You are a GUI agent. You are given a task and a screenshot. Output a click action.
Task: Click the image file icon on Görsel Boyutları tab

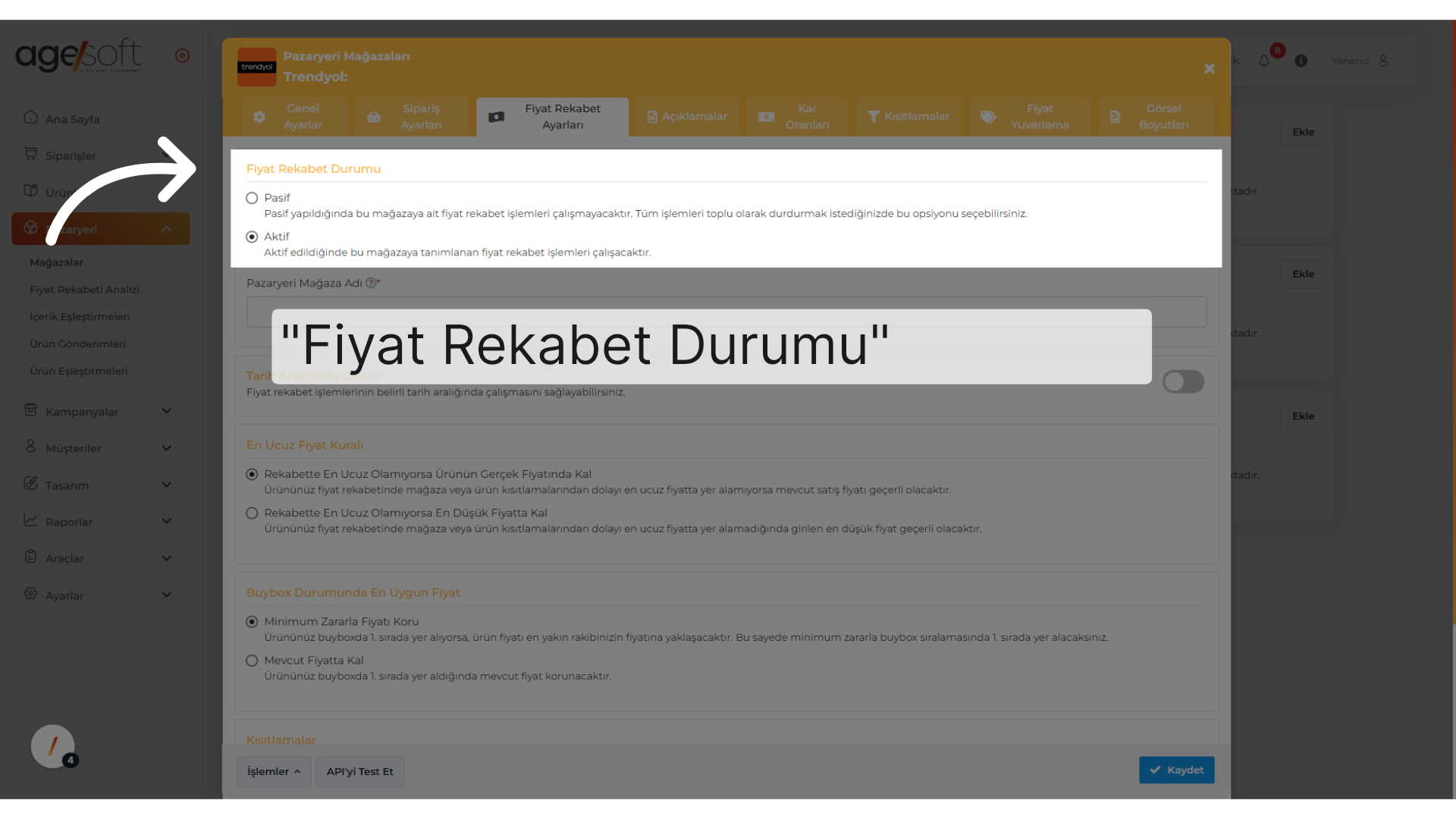pos(1115,117)
